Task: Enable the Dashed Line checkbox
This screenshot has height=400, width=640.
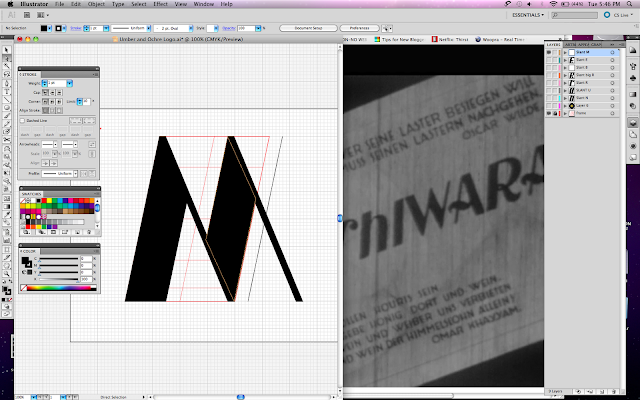Action: tap(22, 121)
